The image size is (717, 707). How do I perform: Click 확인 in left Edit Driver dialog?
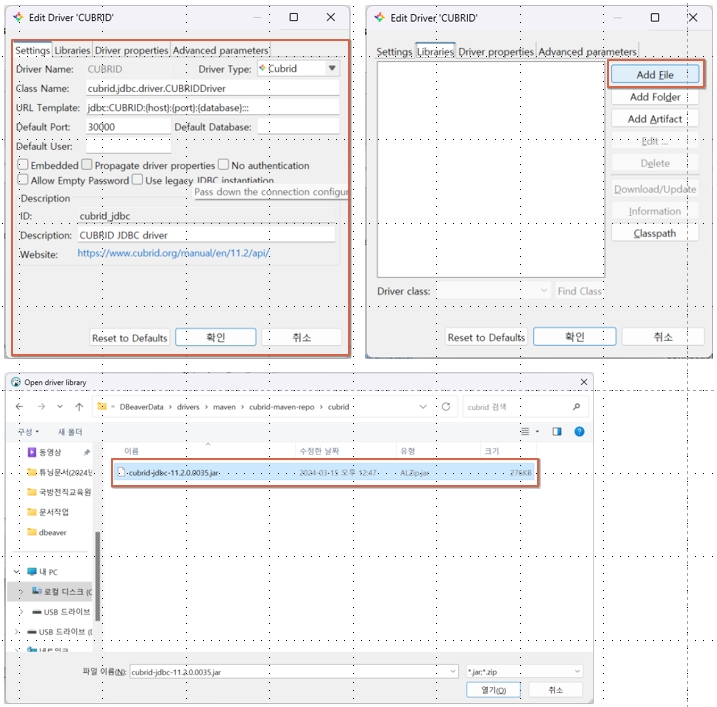click(215, 337)
